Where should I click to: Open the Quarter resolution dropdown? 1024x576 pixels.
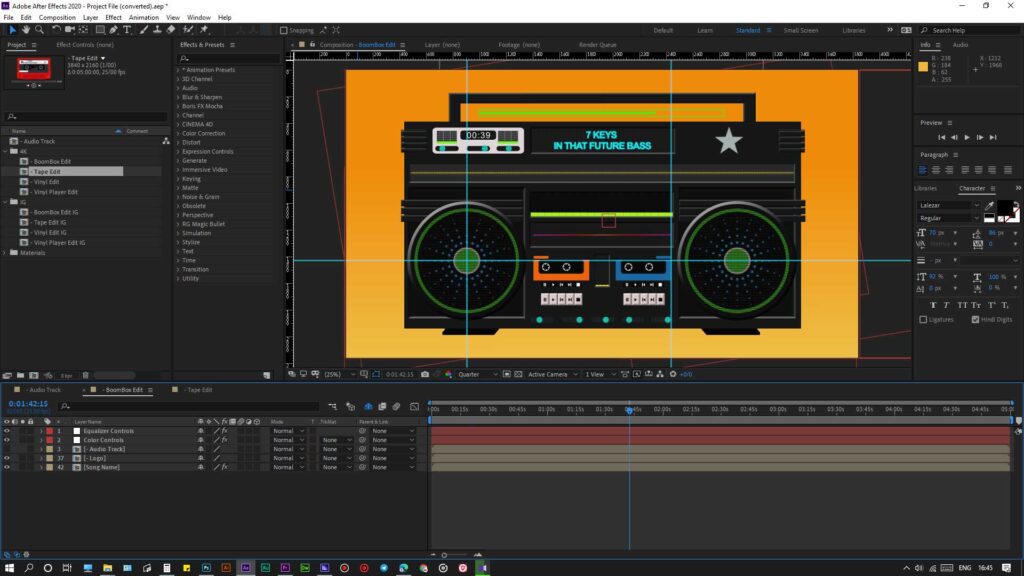click(477, 374)
